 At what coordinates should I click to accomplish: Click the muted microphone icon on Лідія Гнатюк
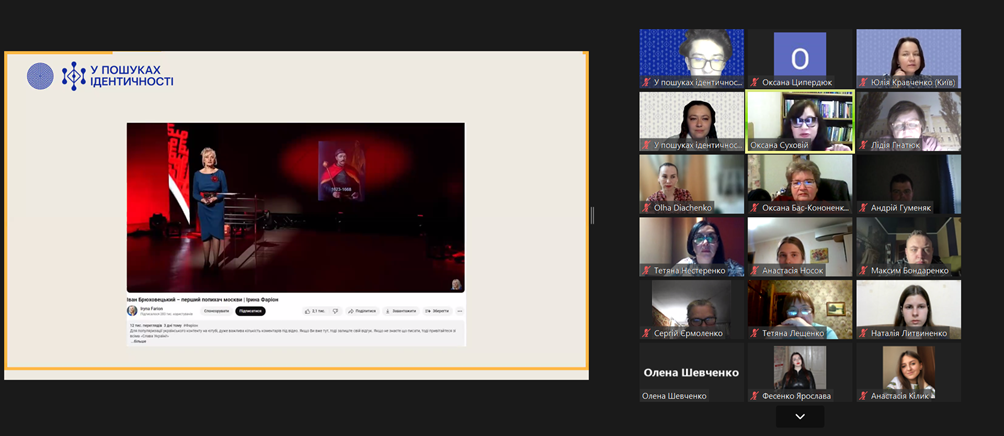pos(864,145)
